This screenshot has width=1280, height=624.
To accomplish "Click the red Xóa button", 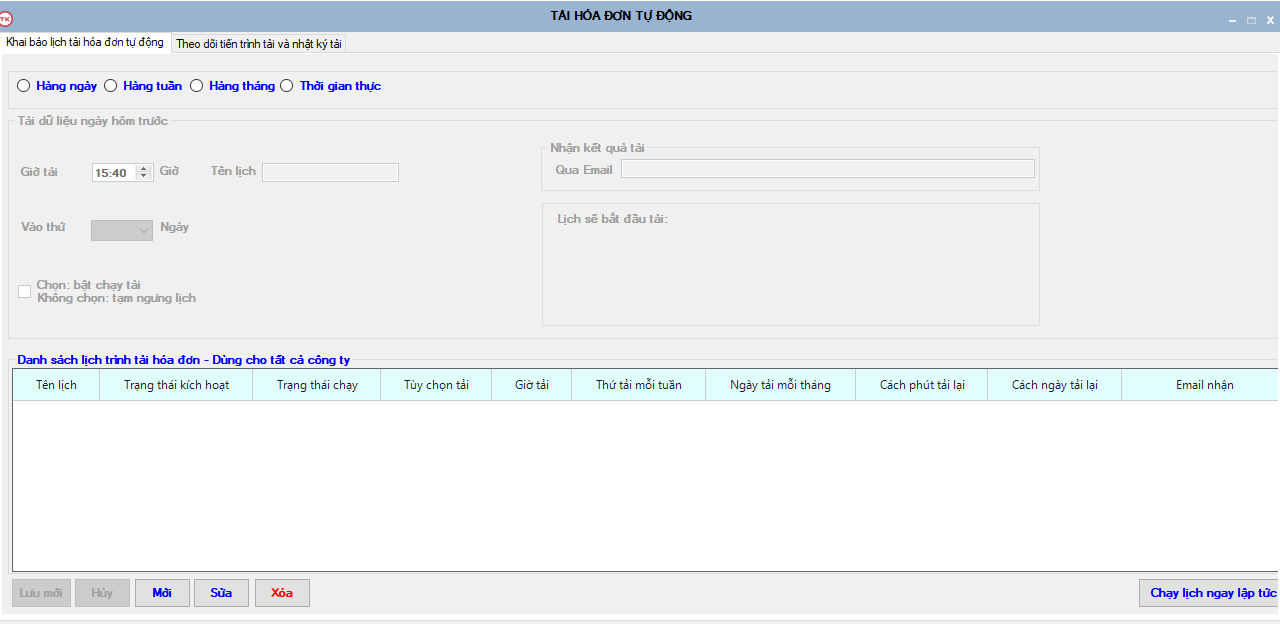I will click(282, 593).
